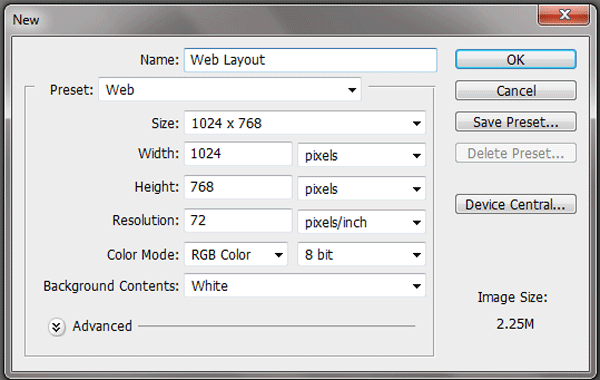
Task: Close the New dialog window
Action: tap(564, 15)
